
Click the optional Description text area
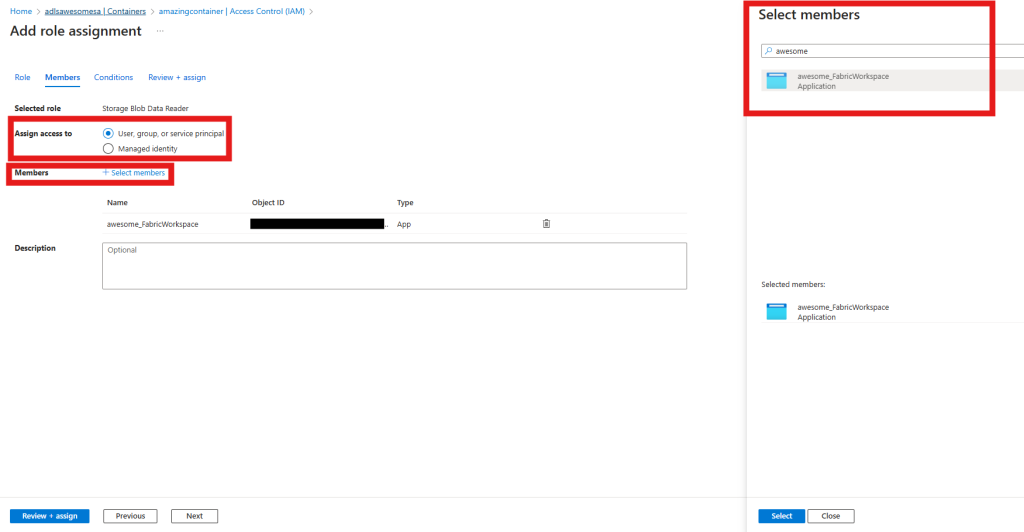(394, 266)
